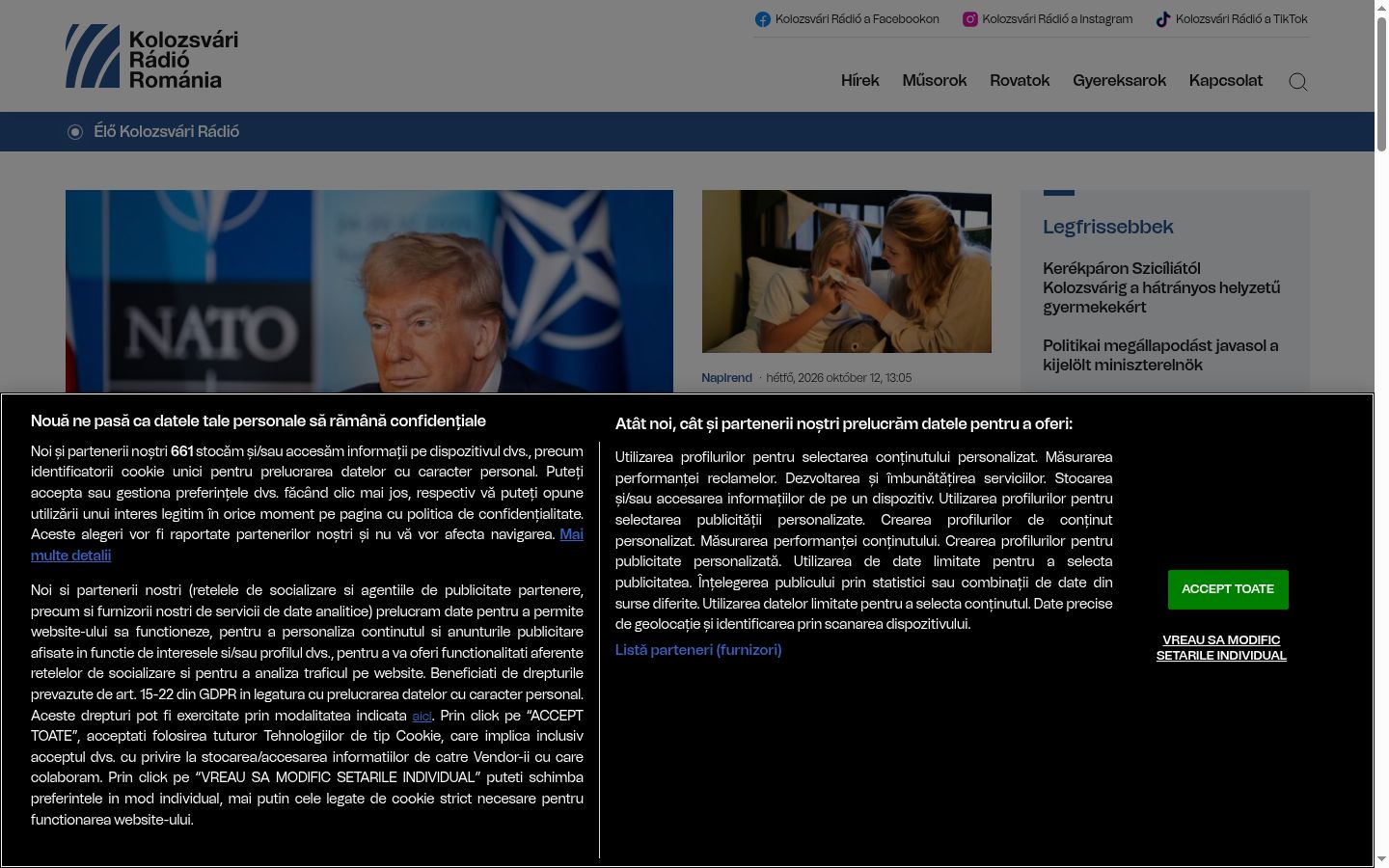The image size is (1389, 868).
Task: Click the Legfrissebbek heading
Action: coord(1108,228)
